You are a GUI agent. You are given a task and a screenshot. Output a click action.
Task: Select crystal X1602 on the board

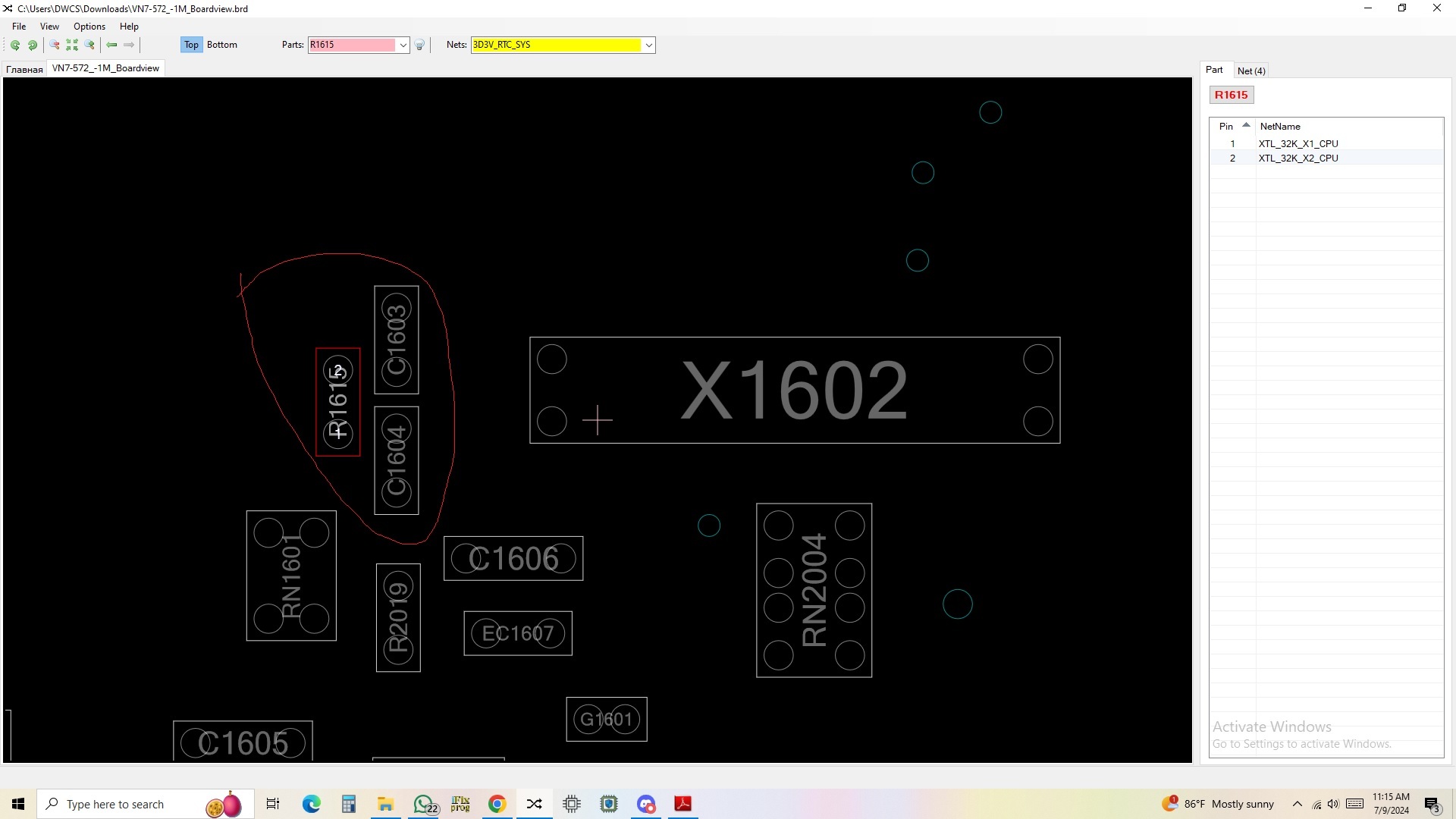pos(795,390)
